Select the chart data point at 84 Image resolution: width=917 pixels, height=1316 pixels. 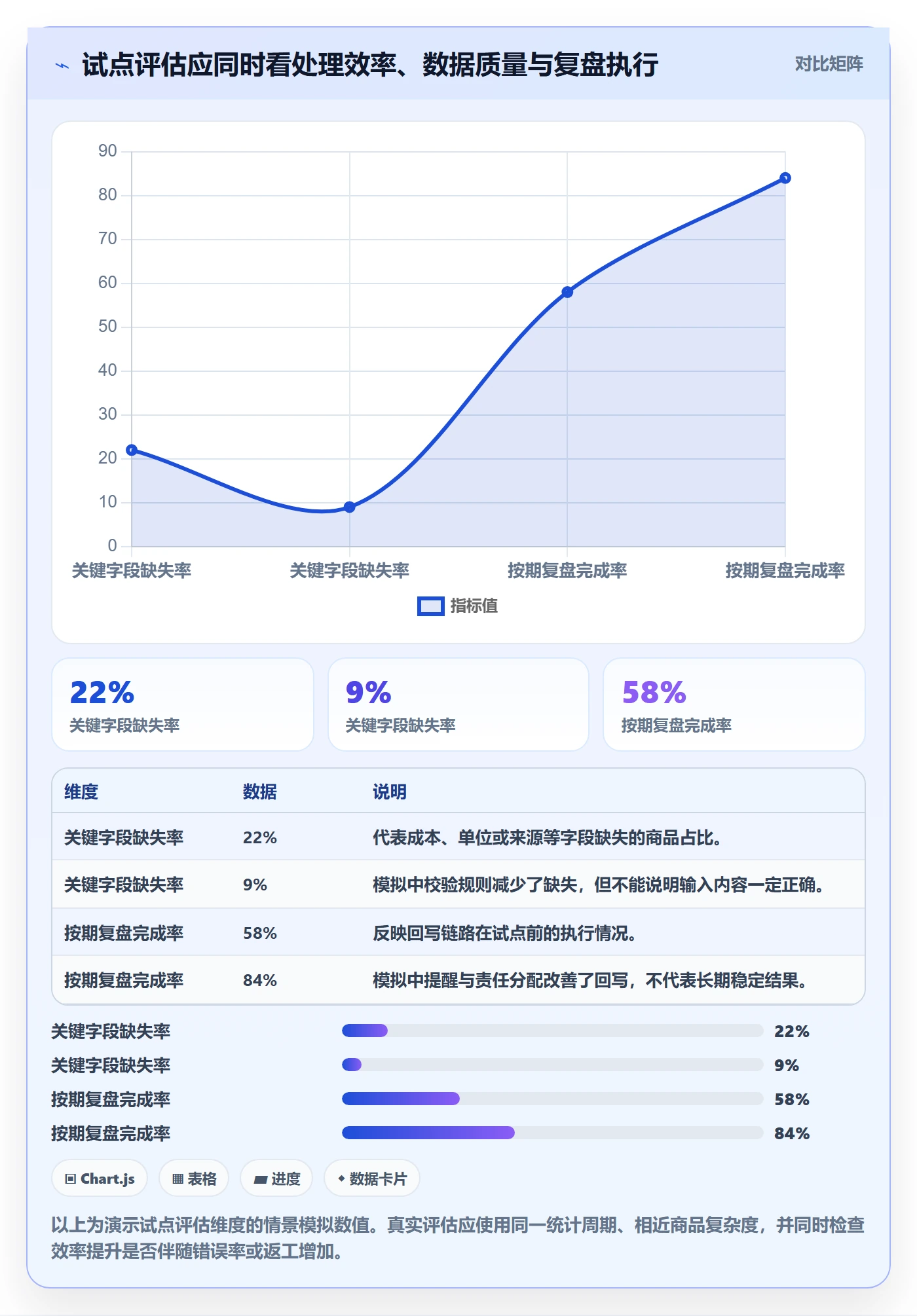coord(785,178)
